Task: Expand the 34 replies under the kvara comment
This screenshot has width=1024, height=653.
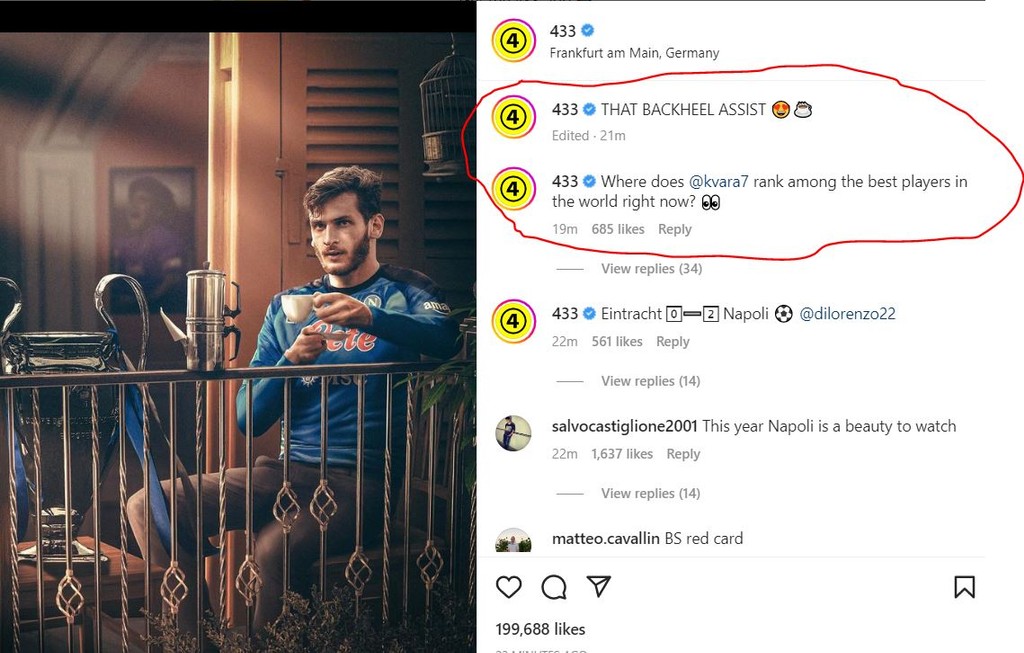Action: (x=650, y=268)
